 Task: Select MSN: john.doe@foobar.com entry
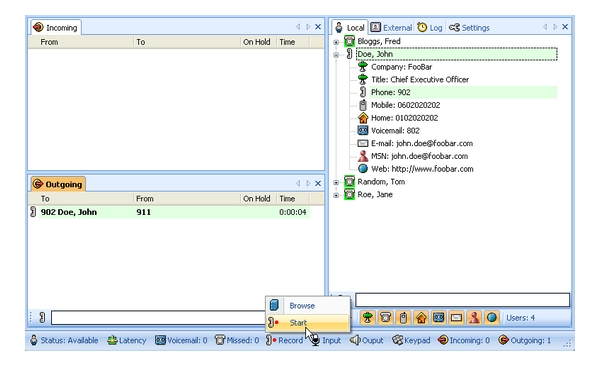pos(419,156)
